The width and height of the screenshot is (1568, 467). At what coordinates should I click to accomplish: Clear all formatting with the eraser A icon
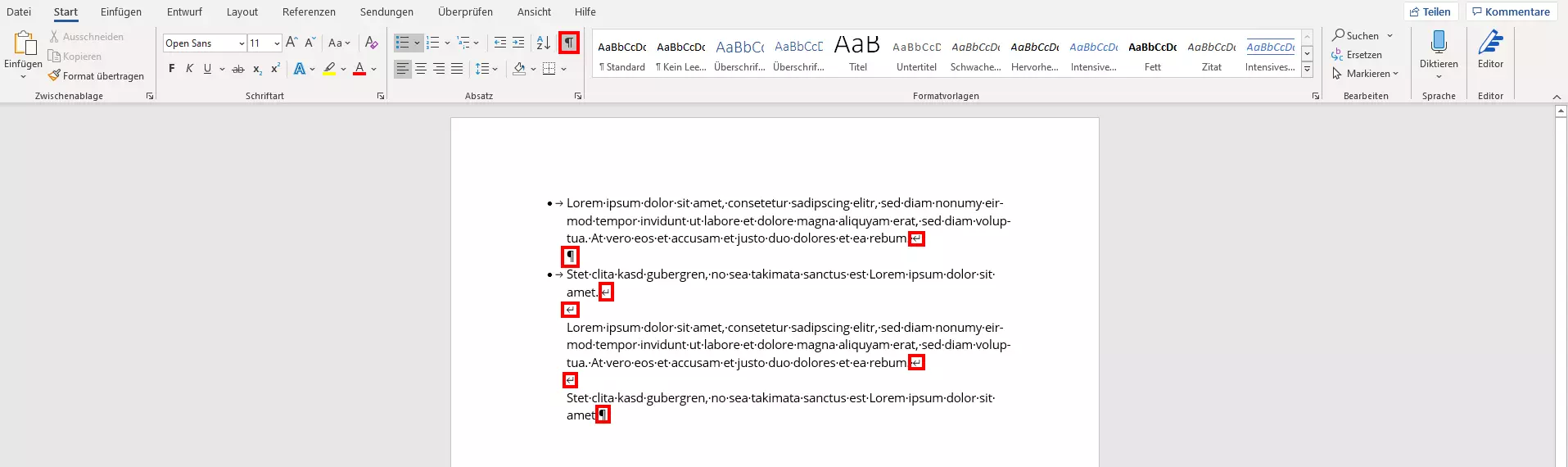[371, 43]
